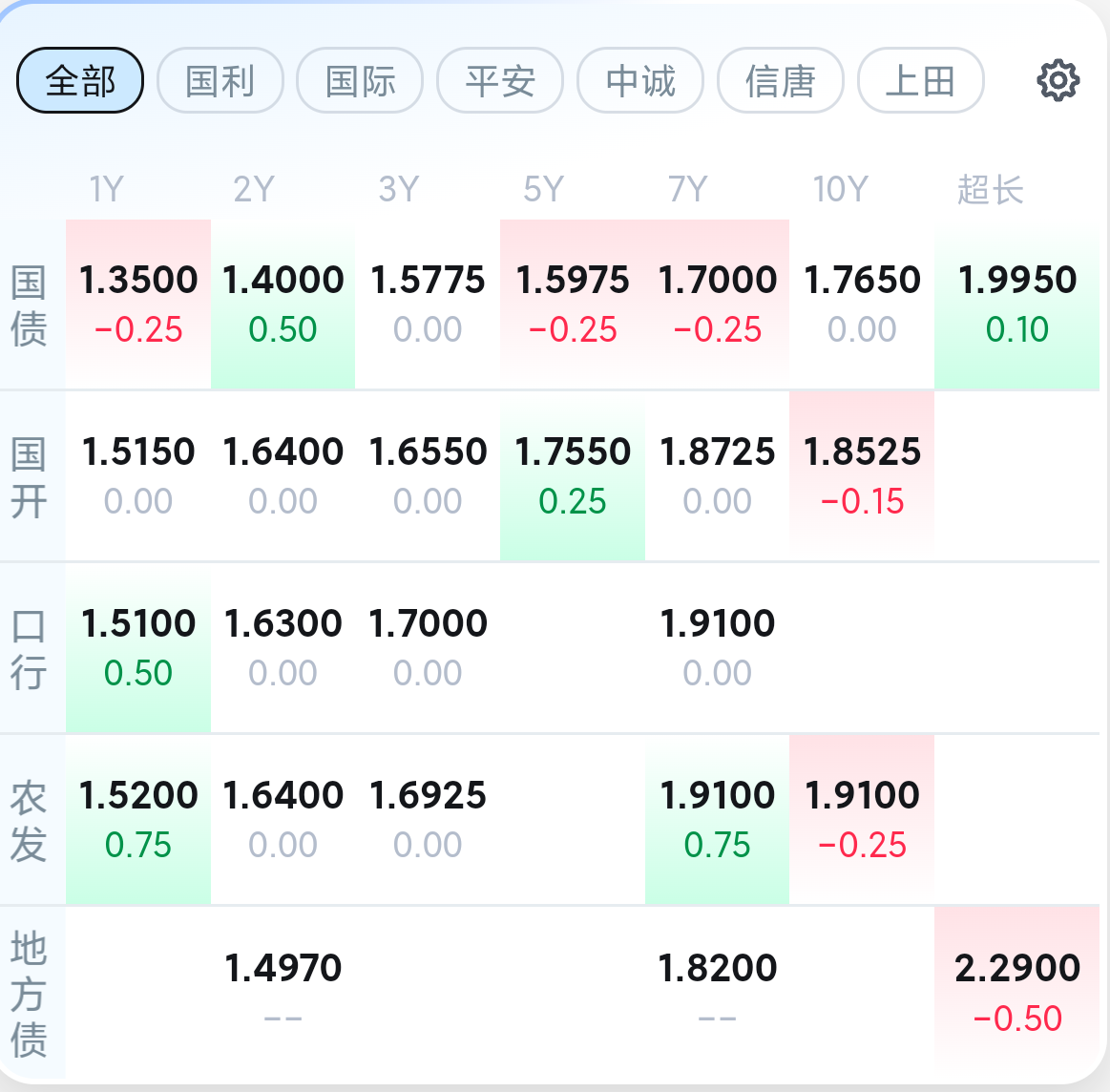The height and width of the screenshot is (1092, 1110).
Task: Switch to the 国际 tab
Action: pos(361,81)
